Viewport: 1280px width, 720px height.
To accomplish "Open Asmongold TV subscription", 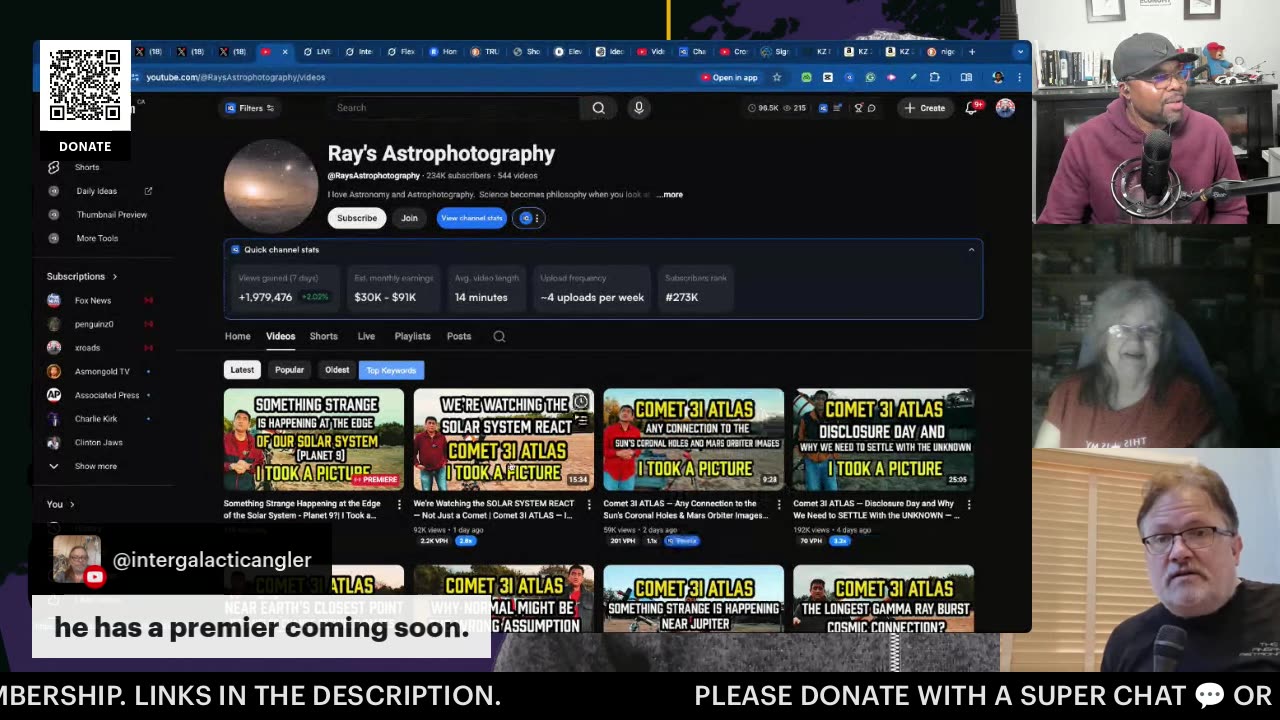I will 102,372.
